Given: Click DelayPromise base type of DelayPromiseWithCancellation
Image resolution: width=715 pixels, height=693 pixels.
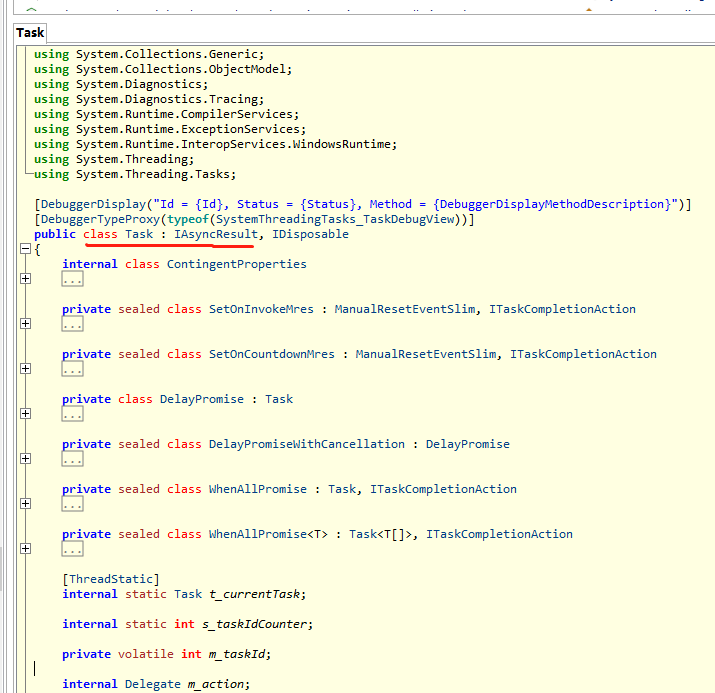Looking at the screenshot, I should [468, 444].
